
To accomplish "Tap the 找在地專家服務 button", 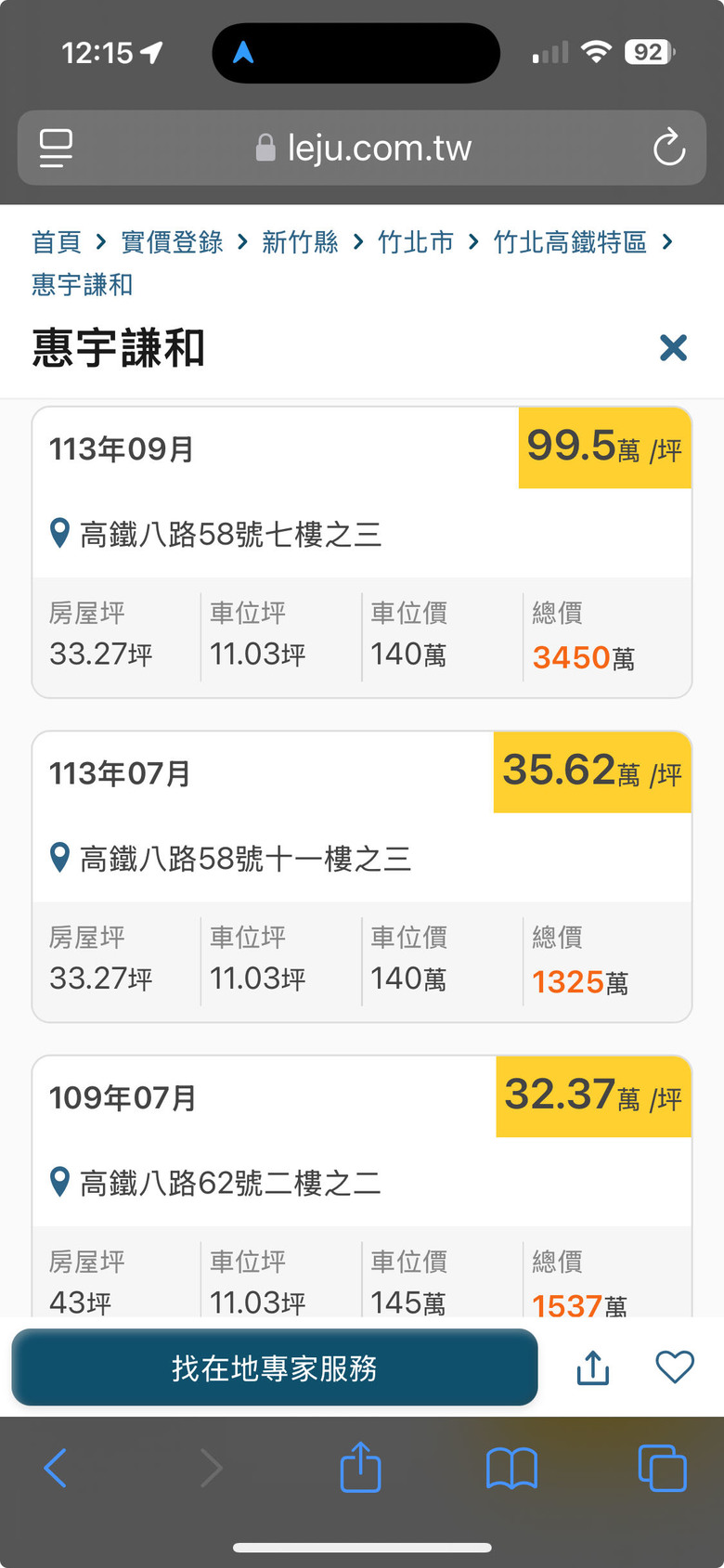I will [x=275, y=1367].
